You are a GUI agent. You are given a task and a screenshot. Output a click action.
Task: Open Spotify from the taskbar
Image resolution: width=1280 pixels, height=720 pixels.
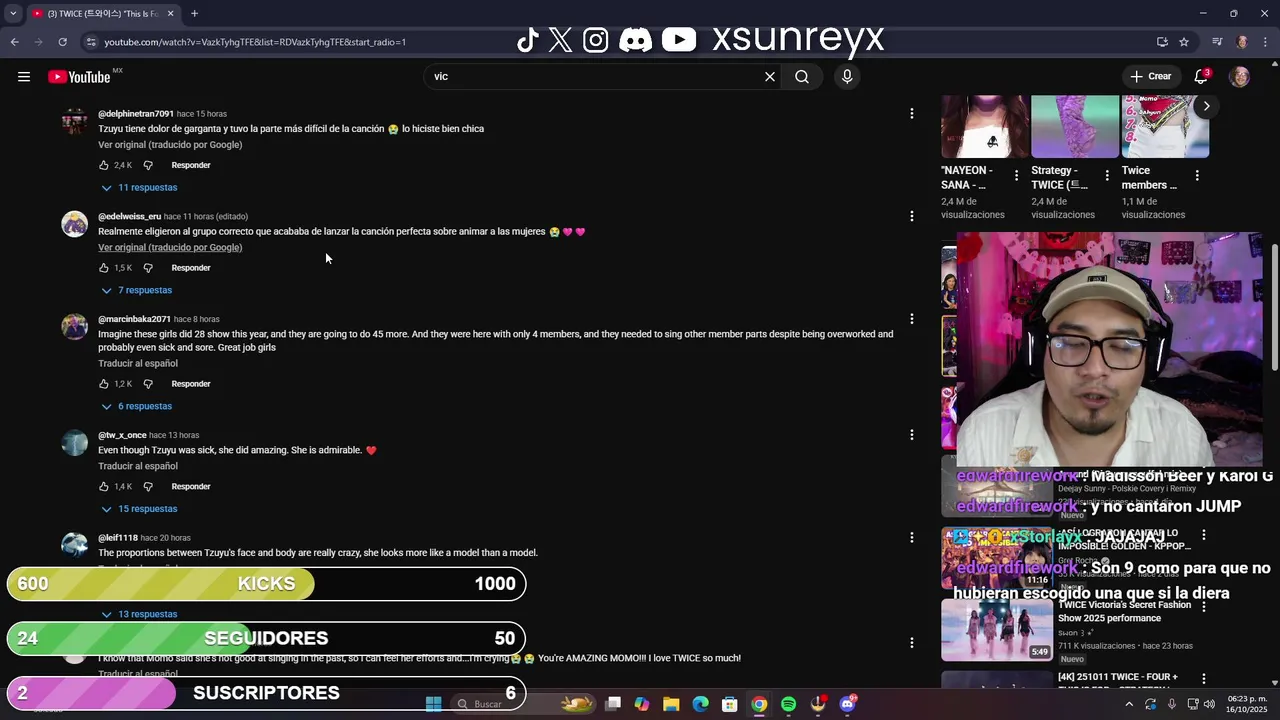click(x=788, y=704)
